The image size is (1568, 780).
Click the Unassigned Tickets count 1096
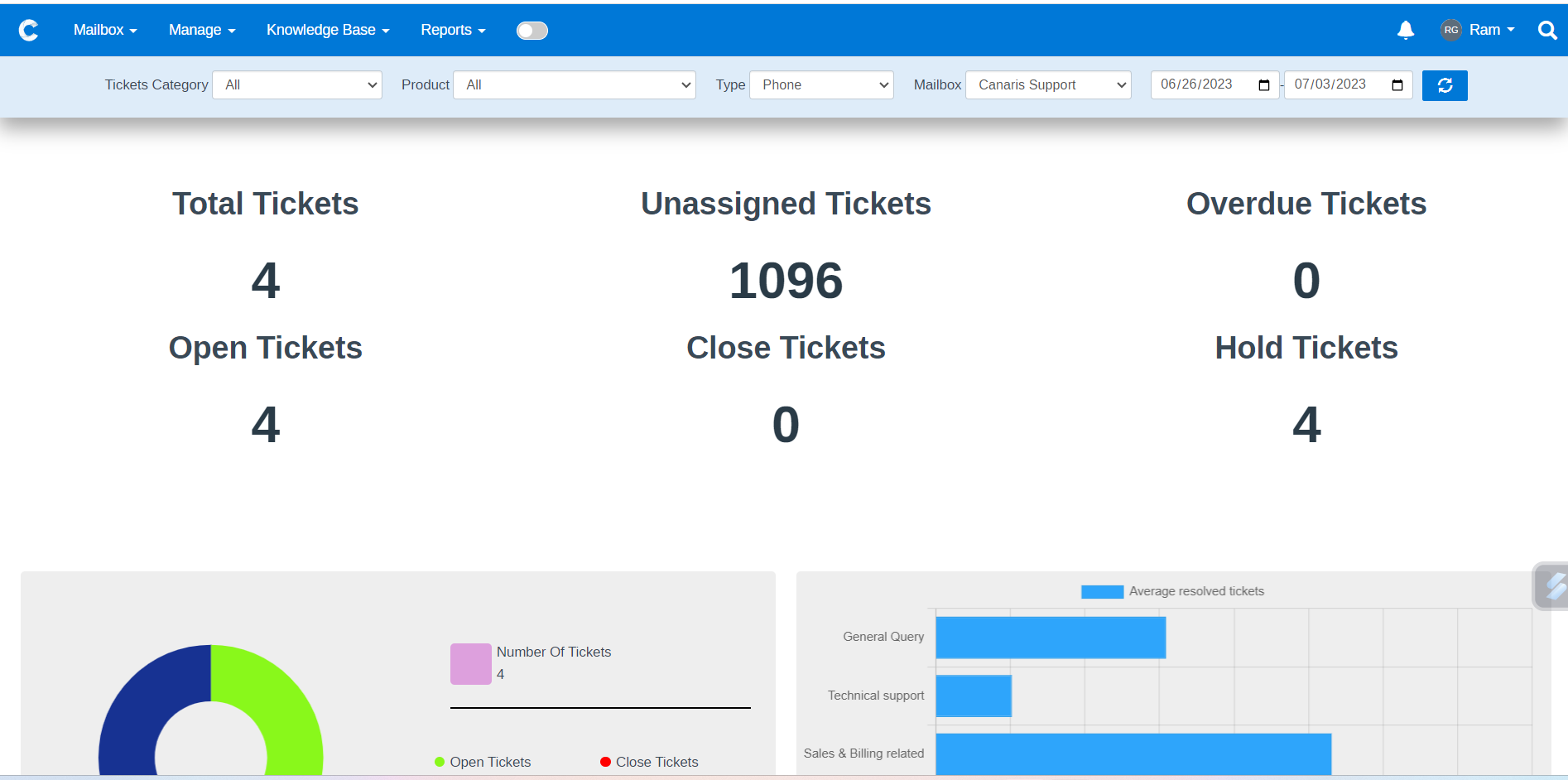pyautogui.click(x=786, y=280)
